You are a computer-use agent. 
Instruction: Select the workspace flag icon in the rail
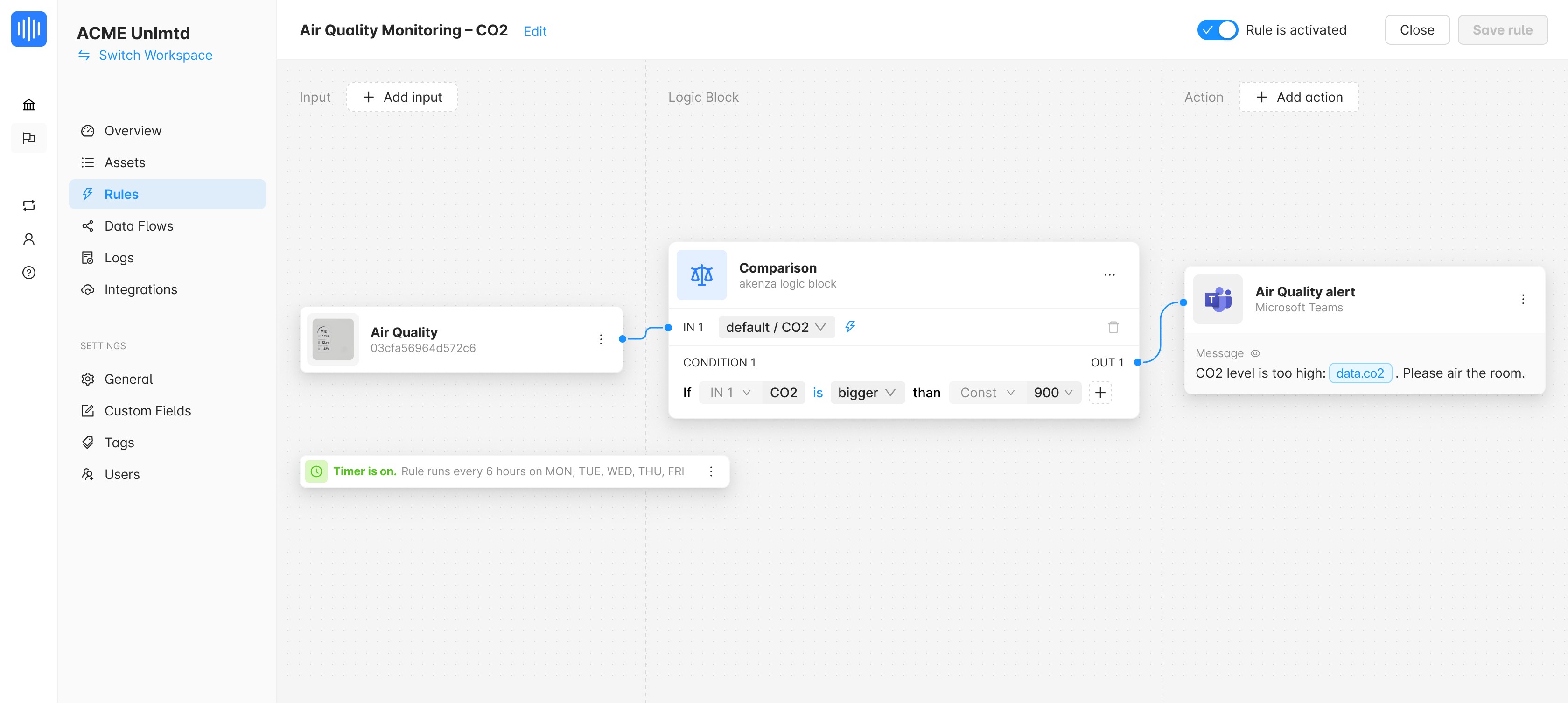pos(28,138)
